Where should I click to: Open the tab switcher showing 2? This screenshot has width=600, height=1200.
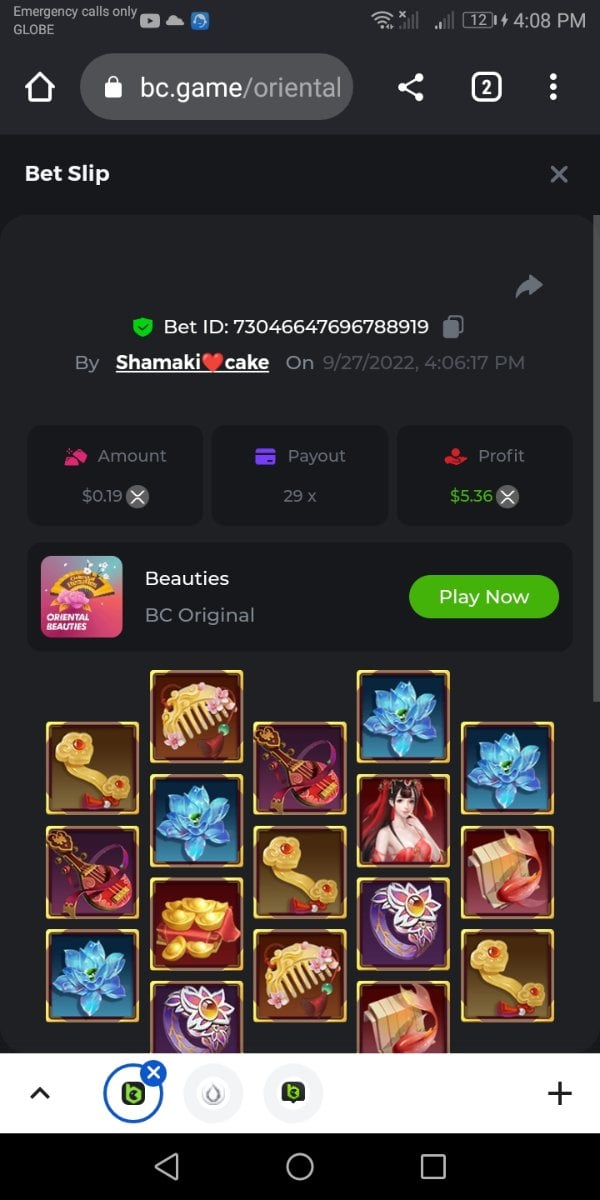pos(486,87)
